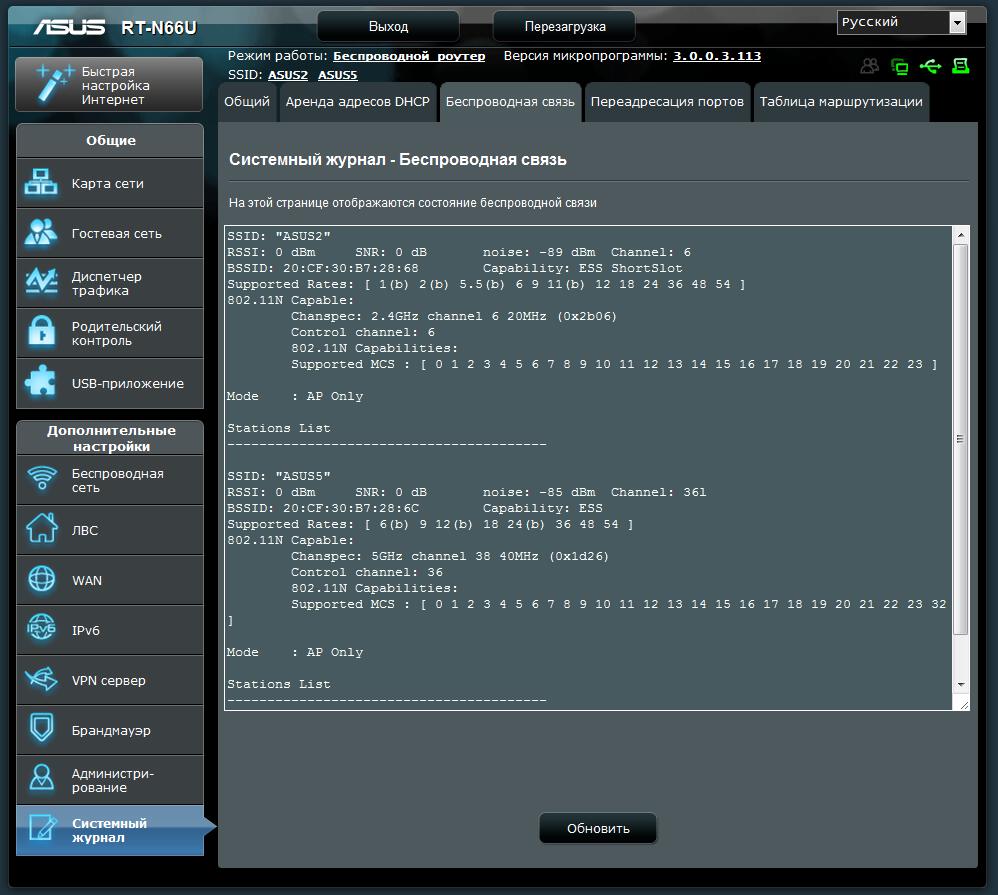This screenshot has height=895, width=998.
Task: Switch to the Общий tab
Action: tap(247, 102)
